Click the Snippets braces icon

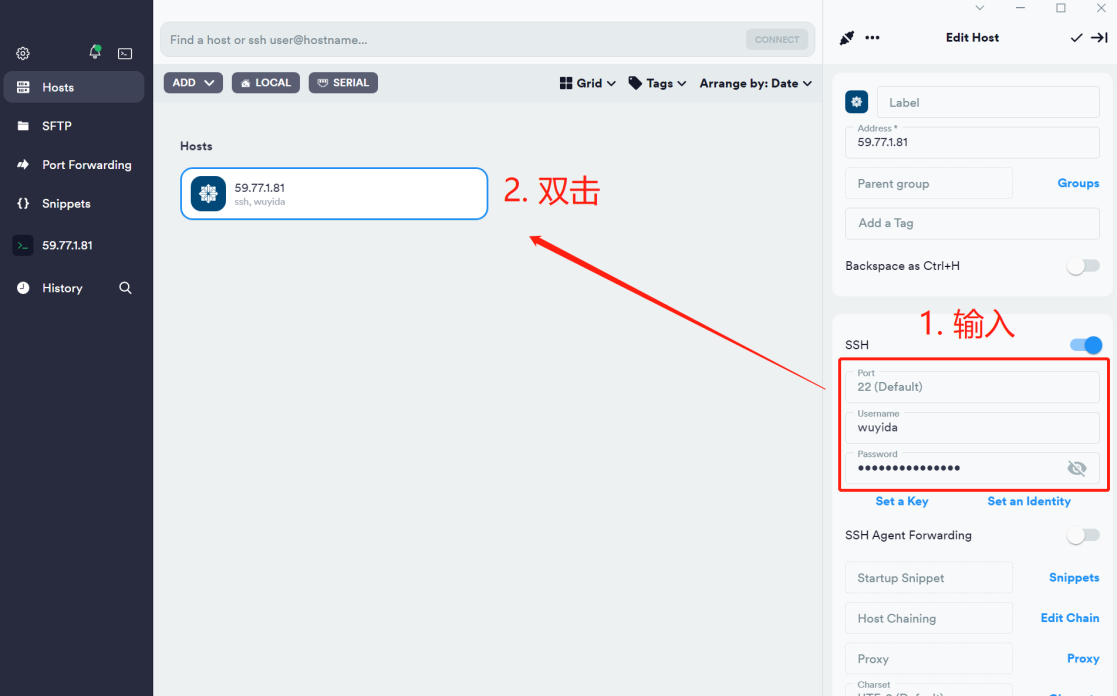tap(23, 204)
